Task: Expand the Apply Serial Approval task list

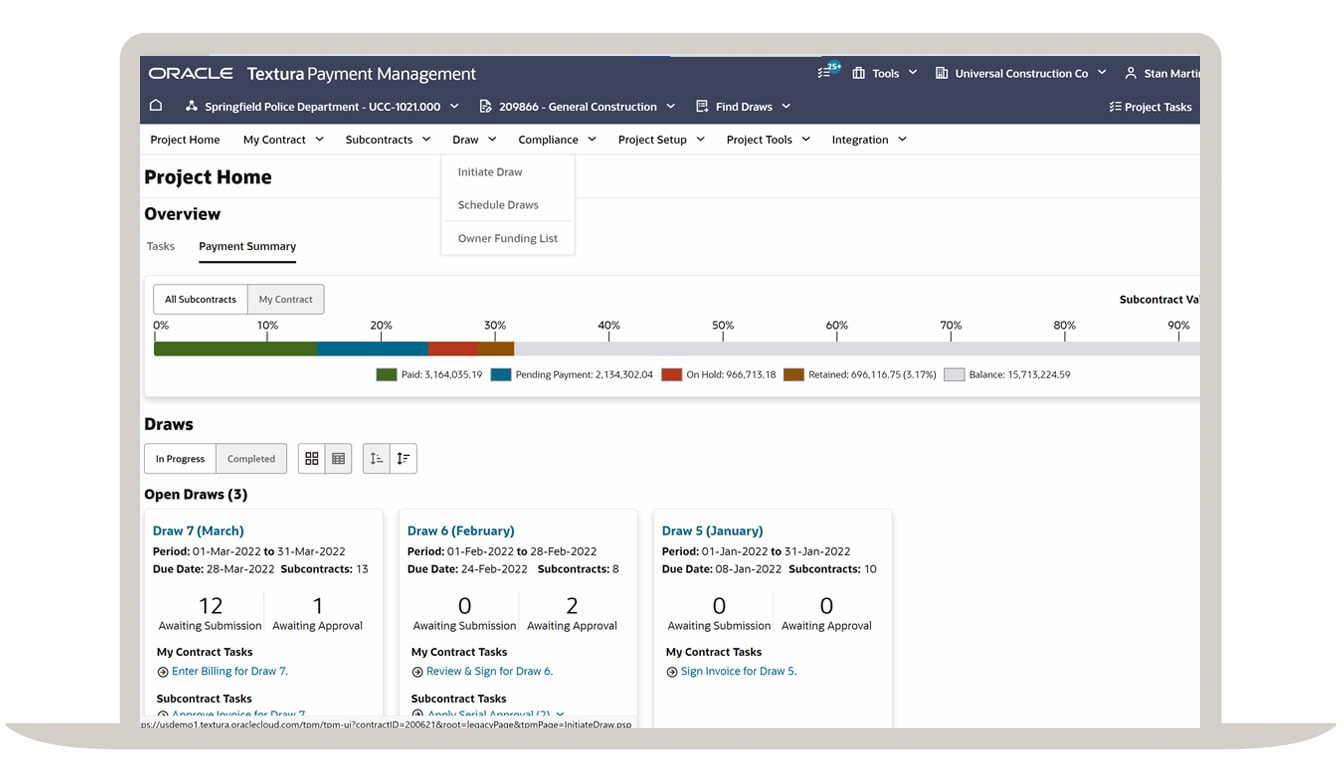Action: 561,715
